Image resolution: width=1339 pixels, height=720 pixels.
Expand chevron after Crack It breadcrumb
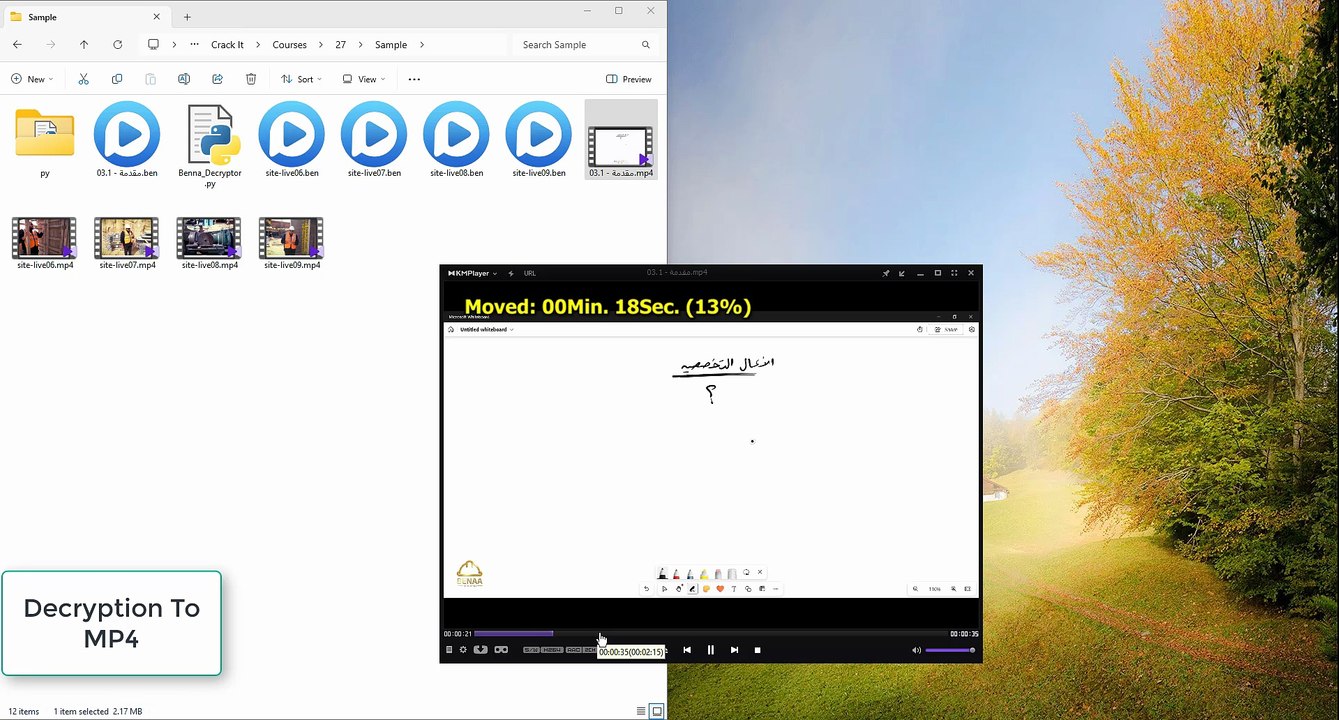258,45
